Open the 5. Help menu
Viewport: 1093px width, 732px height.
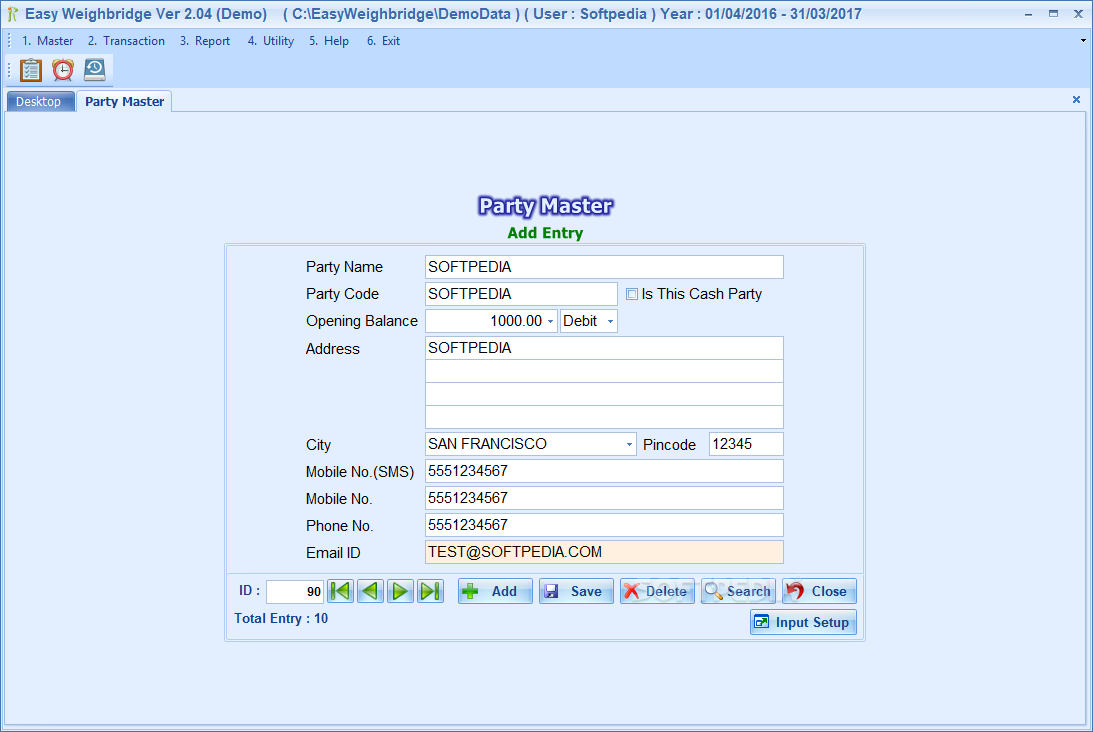click(329, 41)
